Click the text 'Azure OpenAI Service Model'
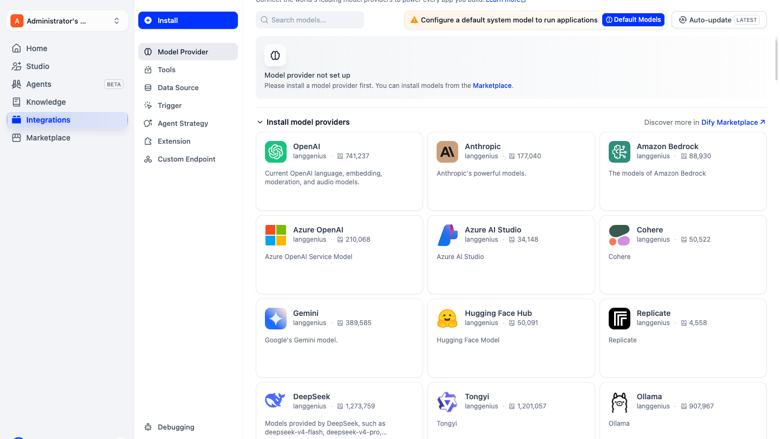This screenshot has height=439, width=780. pos(308,257)
